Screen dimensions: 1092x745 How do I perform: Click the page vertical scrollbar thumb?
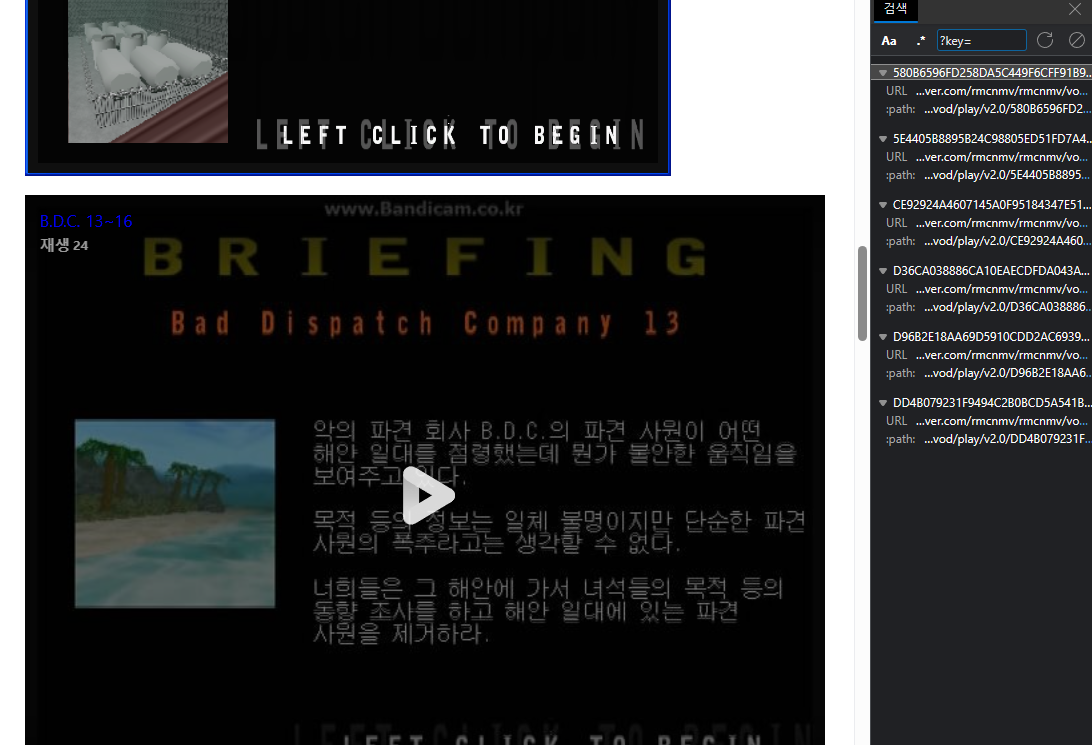862,293
